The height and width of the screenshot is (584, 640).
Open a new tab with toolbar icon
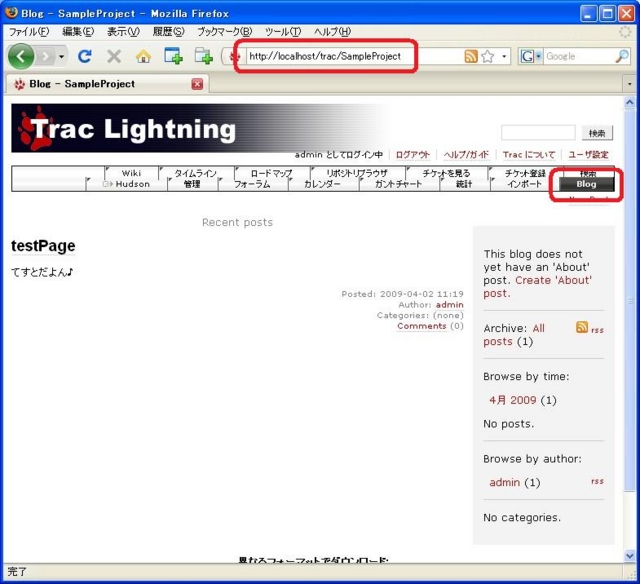point(173,56)
